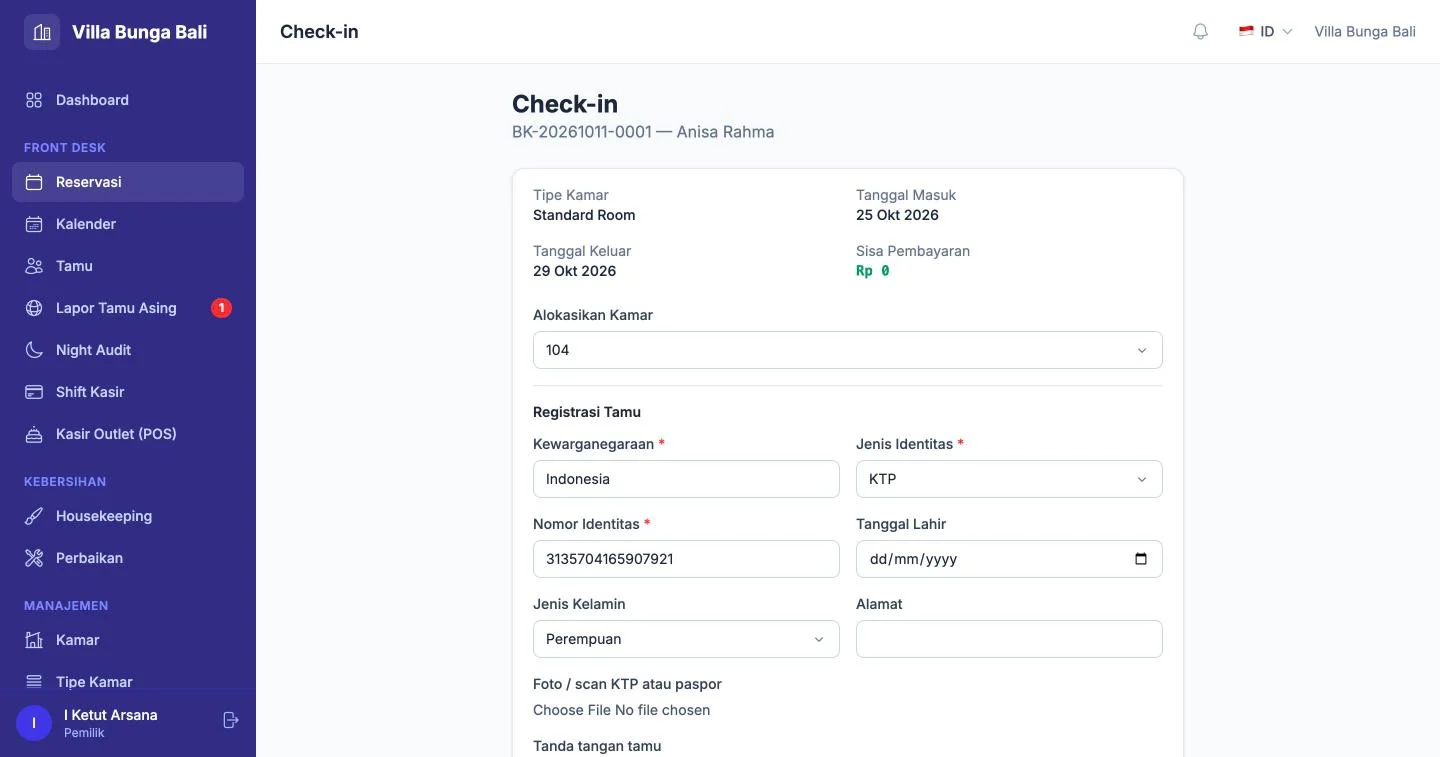Click the logout icon beside I Ketut Arsana

[231, 720]
